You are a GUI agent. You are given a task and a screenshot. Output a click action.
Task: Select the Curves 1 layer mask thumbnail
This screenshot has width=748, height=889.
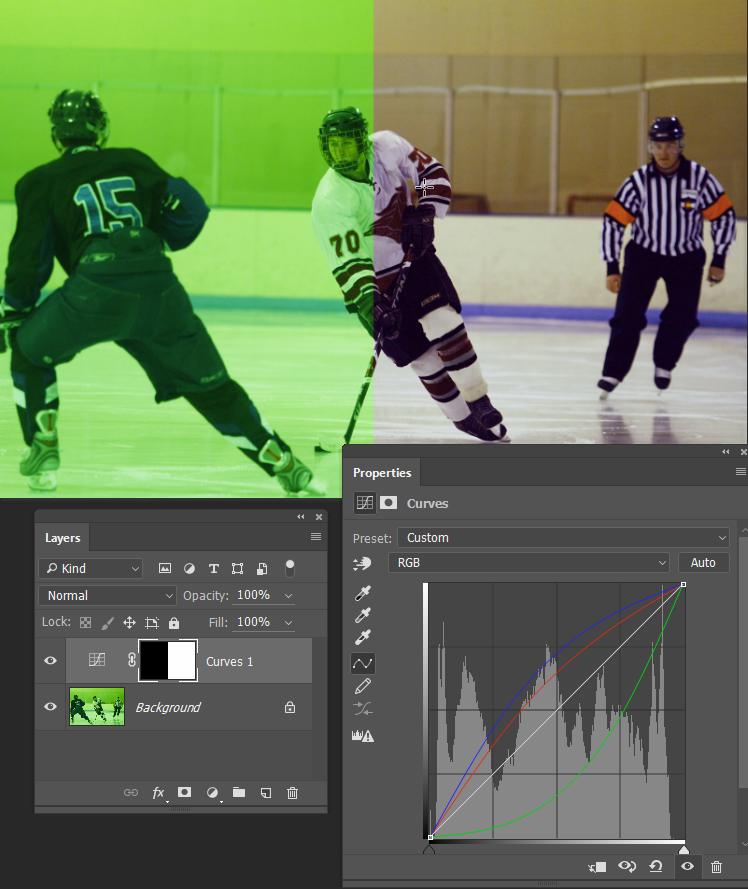(168, 661)
